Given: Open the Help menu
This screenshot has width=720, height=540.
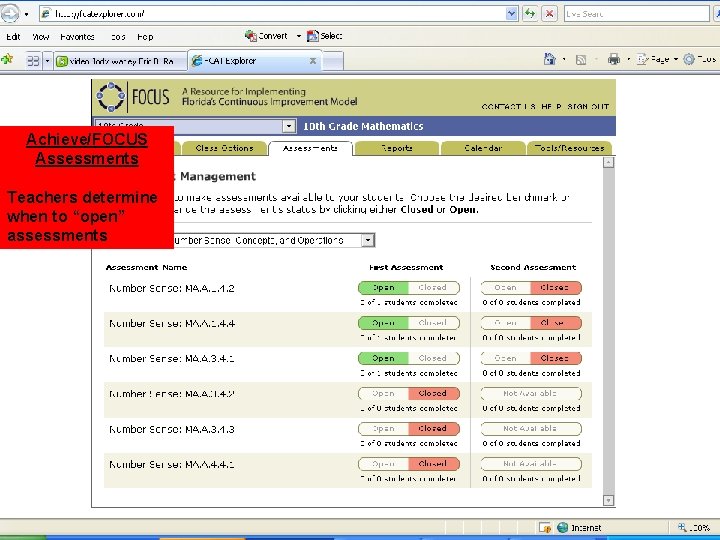Looking at the screenshot, I should click(x=145, y=37).
